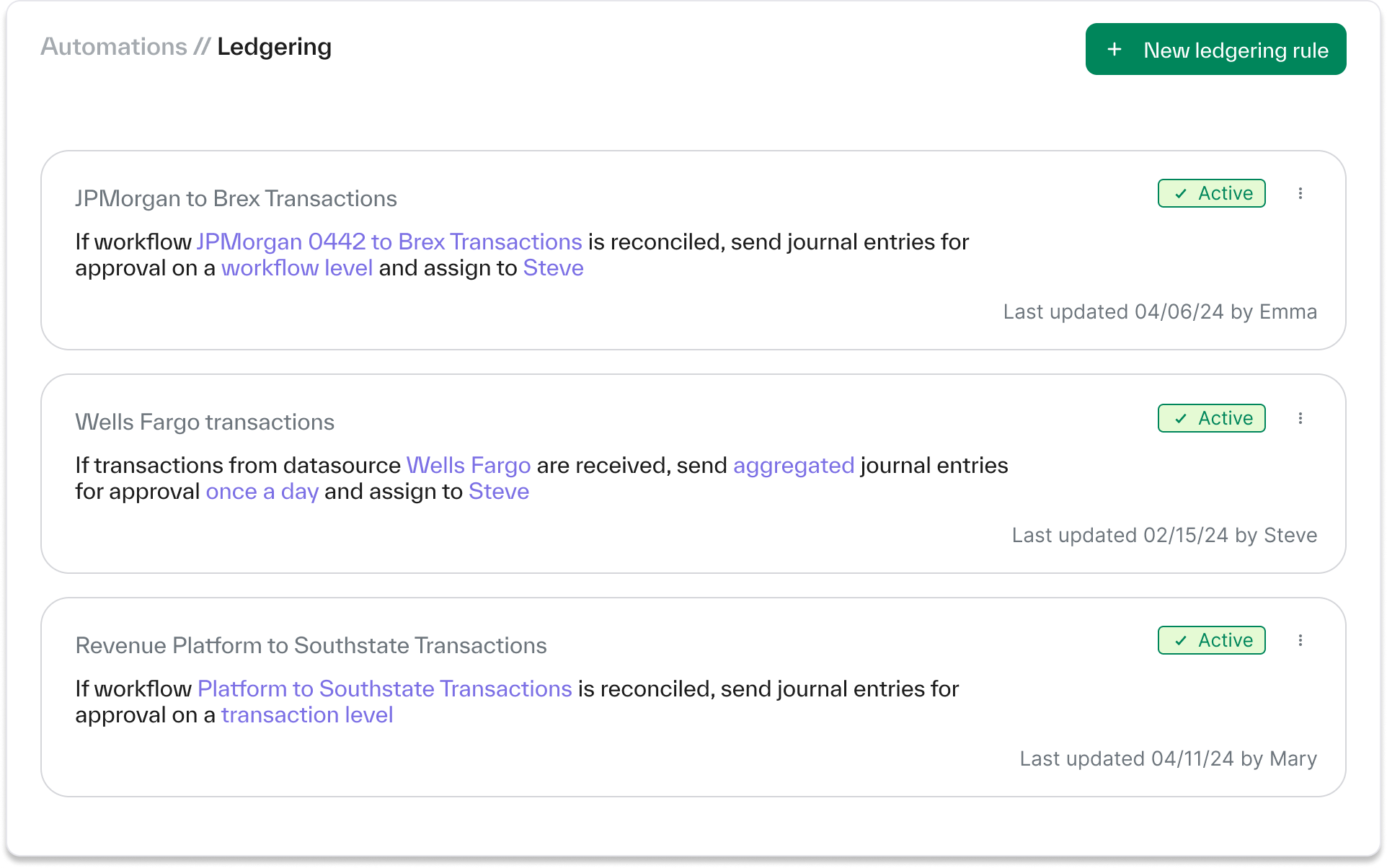Image resolution: width=1387 pixels, height=868 pixels.
Task: Toggle Active badge on Revenue Platform rule
Action: 1212,640
